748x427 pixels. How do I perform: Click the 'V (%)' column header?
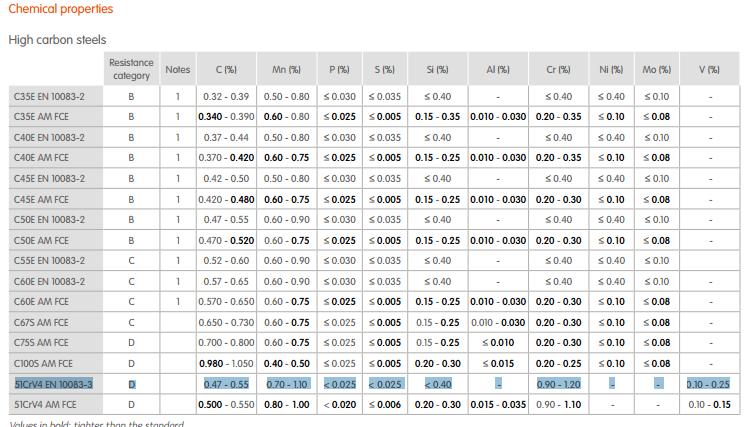click(709, 69)
